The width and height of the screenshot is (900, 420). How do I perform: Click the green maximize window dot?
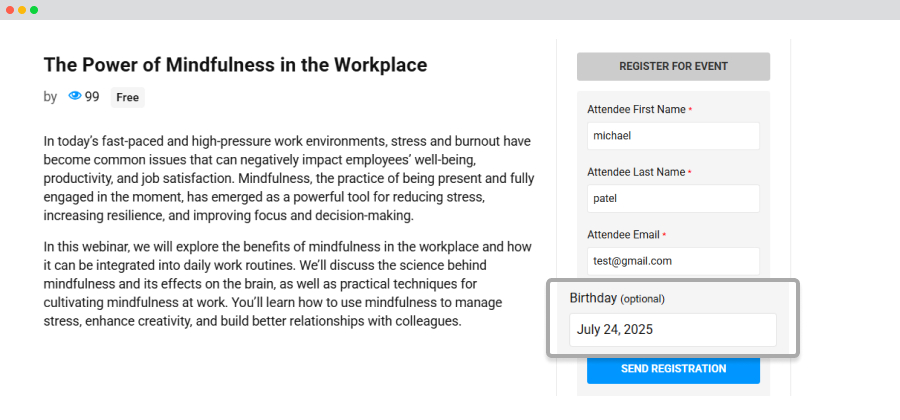click(34, 10)
